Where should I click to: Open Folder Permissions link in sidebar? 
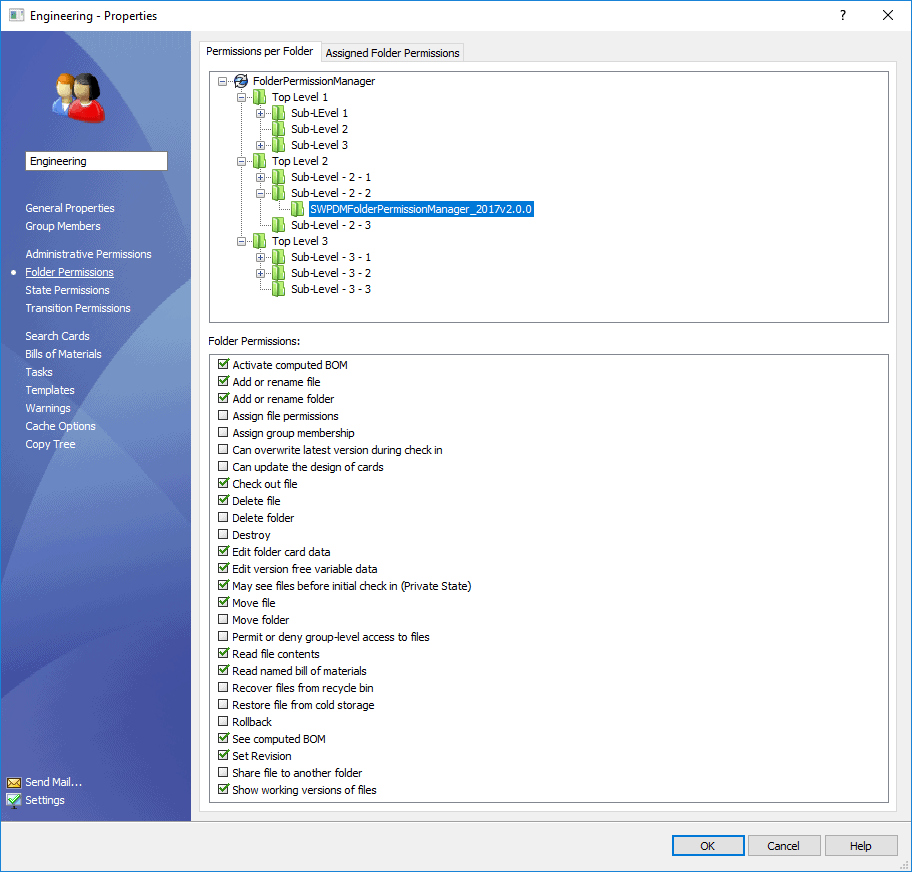click(69, 272)
